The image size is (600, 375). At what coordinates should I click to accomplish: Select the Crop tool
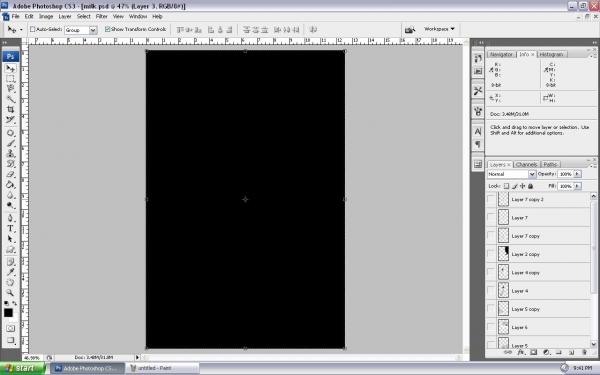[10, 109]
